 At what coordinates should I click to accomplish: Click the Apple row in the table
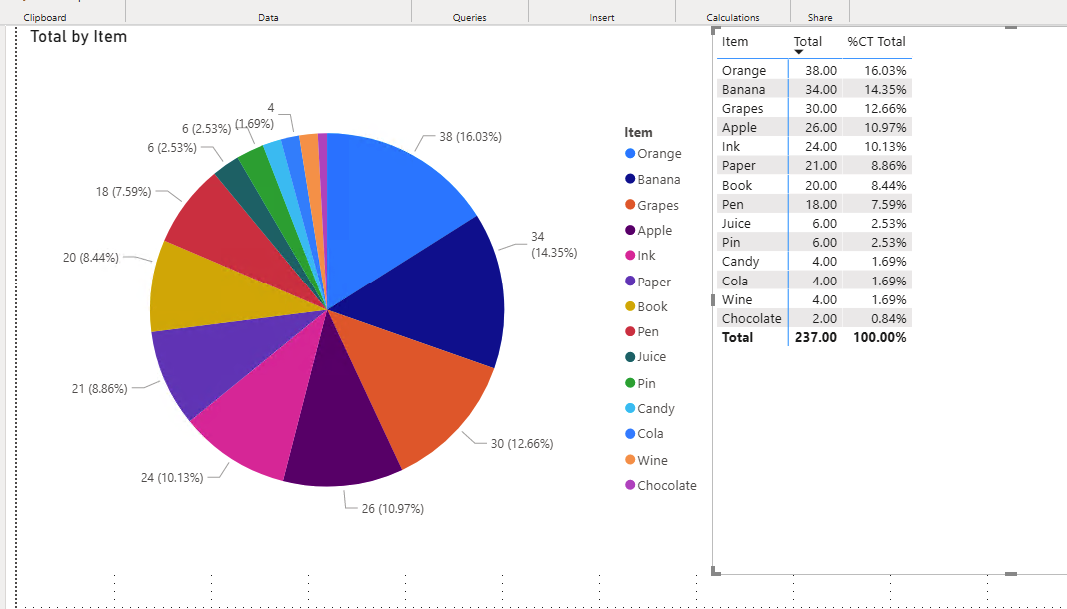point(814,127)
